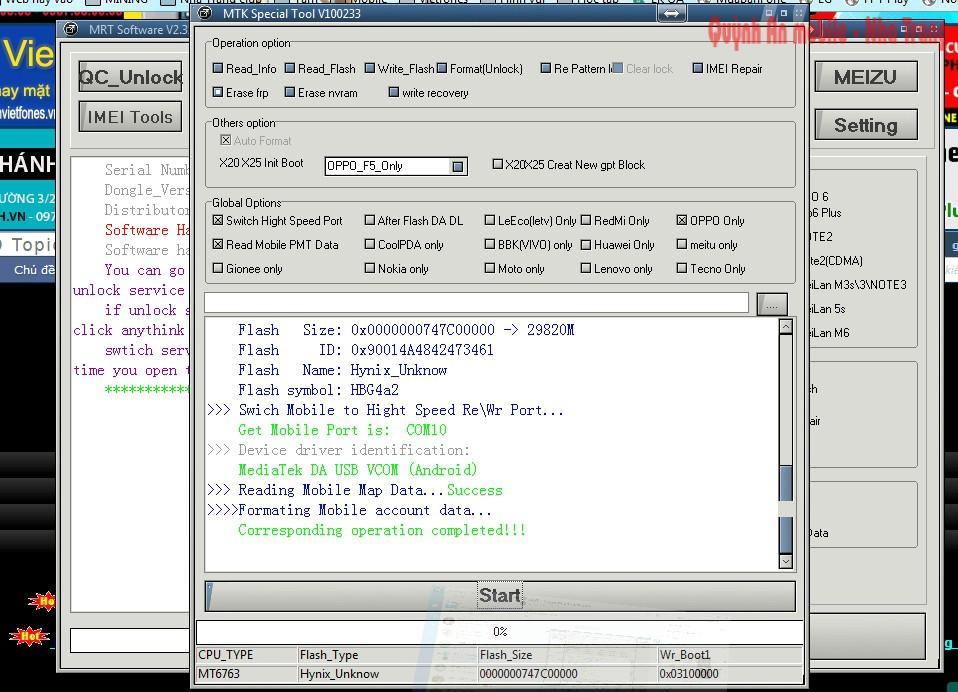Check the RedMi Only option
Viewport: 958px width, 692px height.
pyautogui.click(x=586, y=220)
